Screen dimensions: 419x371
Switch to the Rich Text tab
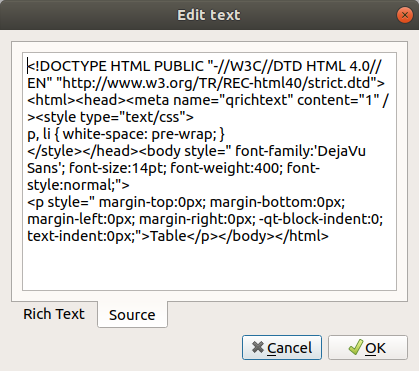click(x=54, y=314)
